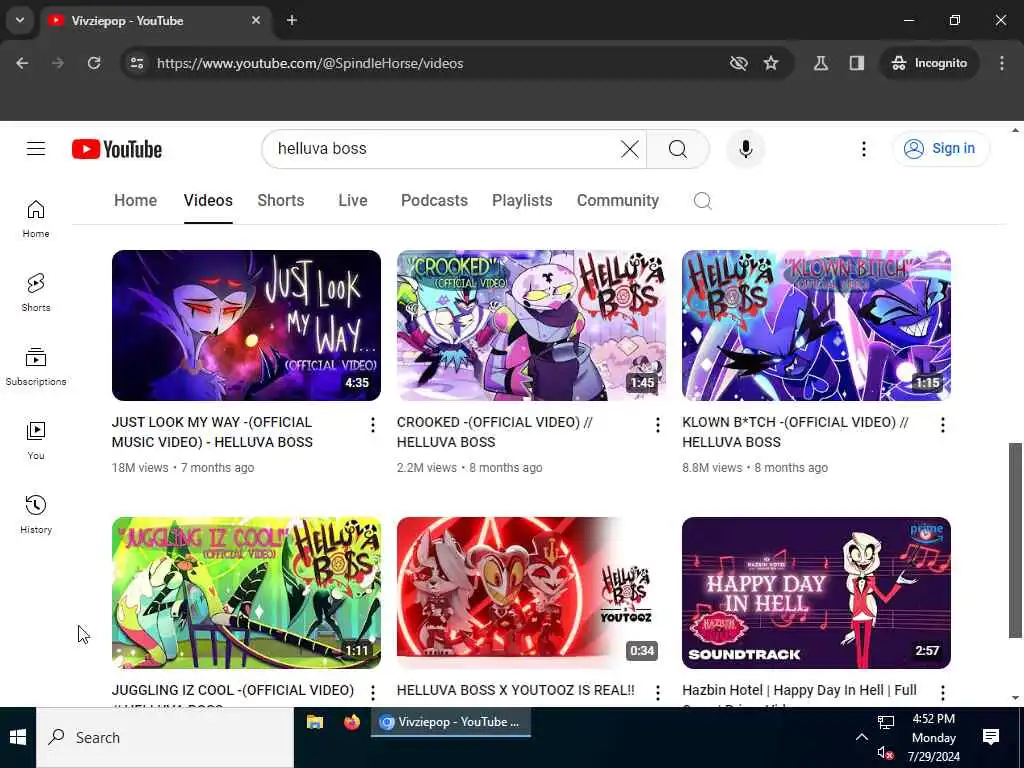Bookmark this page with the star

point(771,63)
